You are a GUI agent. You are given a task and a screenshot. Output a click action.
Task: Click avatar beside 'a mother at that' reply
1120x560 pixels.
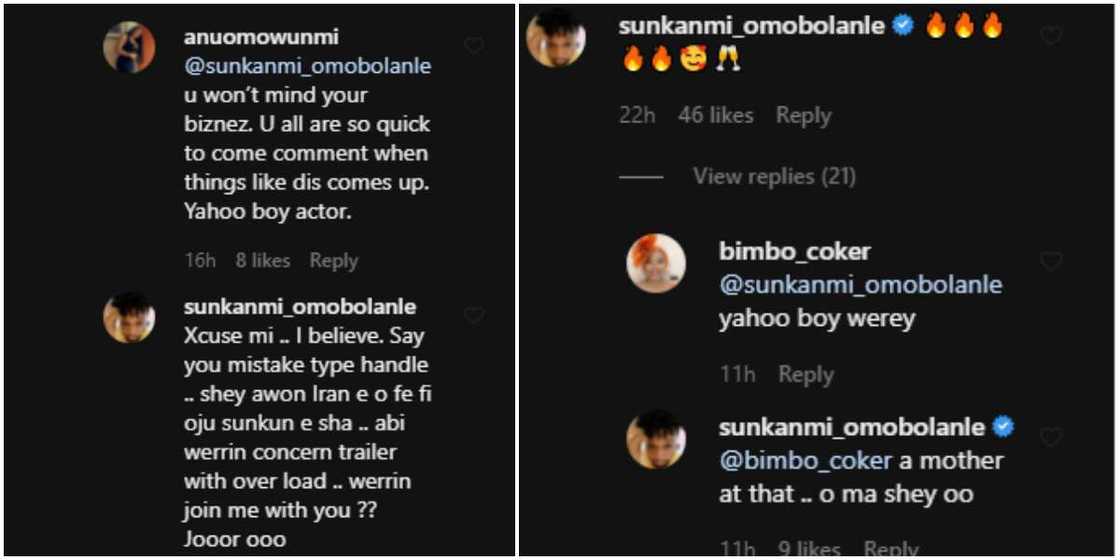656,440
